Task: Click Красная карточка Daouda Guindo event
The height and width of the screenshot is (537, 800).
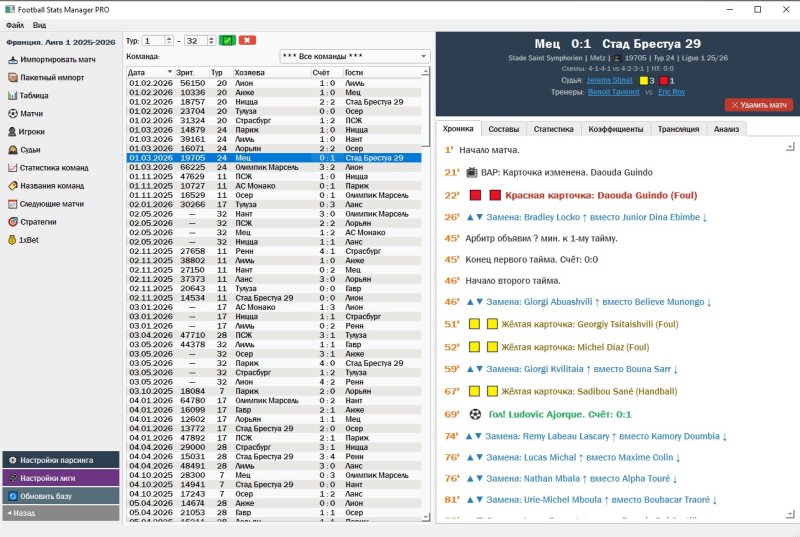Action: point(601,195)
